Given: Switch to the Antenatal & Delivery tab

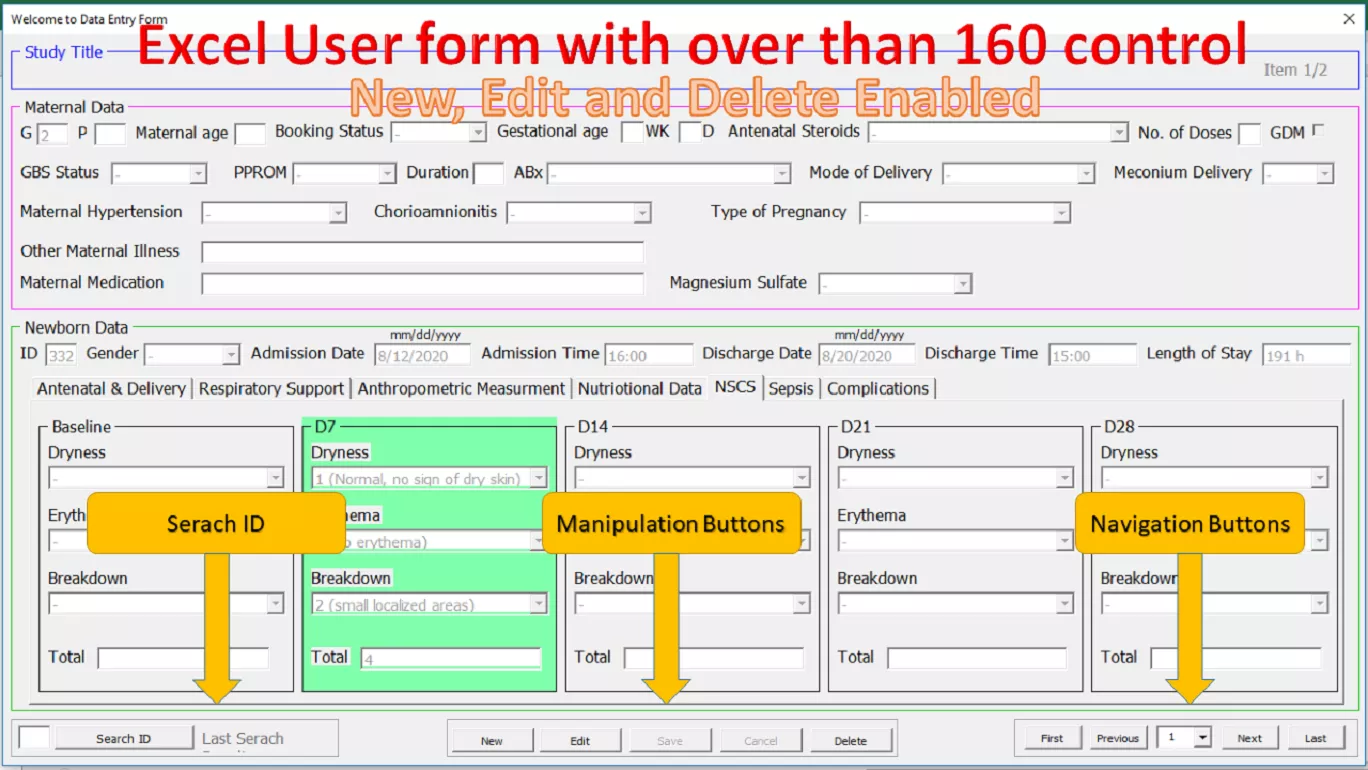Looking at the screenshot, I should [111, 389].
